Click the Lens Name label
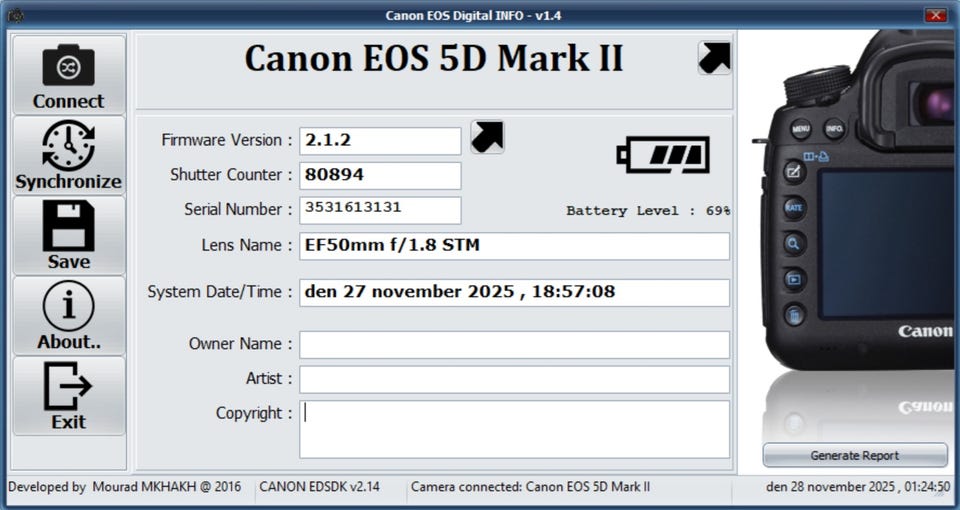960x510 pixels. tap(247, 245)
